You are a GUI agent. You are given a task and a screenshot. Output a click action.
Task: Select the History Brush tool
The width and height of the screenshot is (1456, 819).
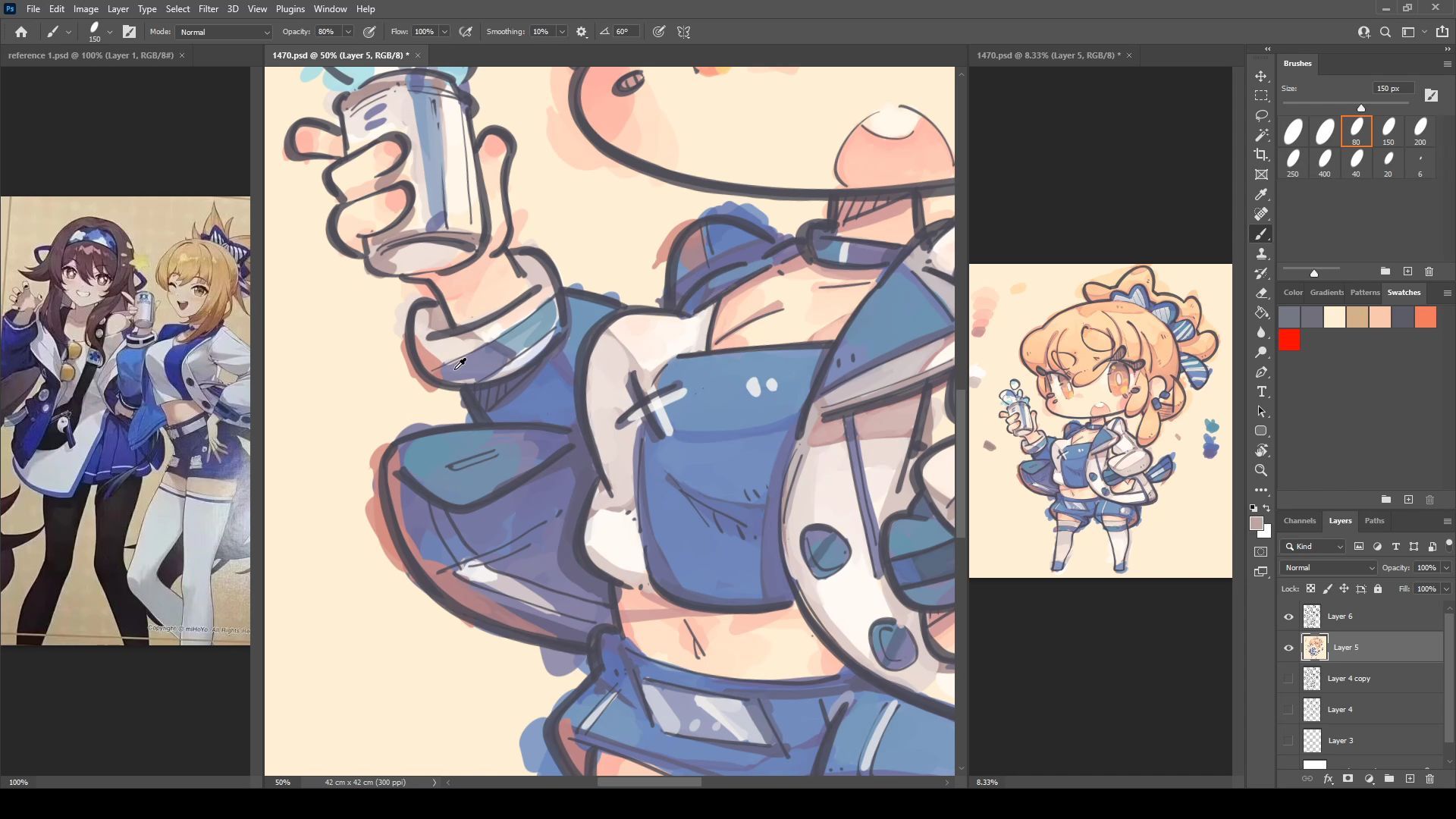pos(1261,274)
